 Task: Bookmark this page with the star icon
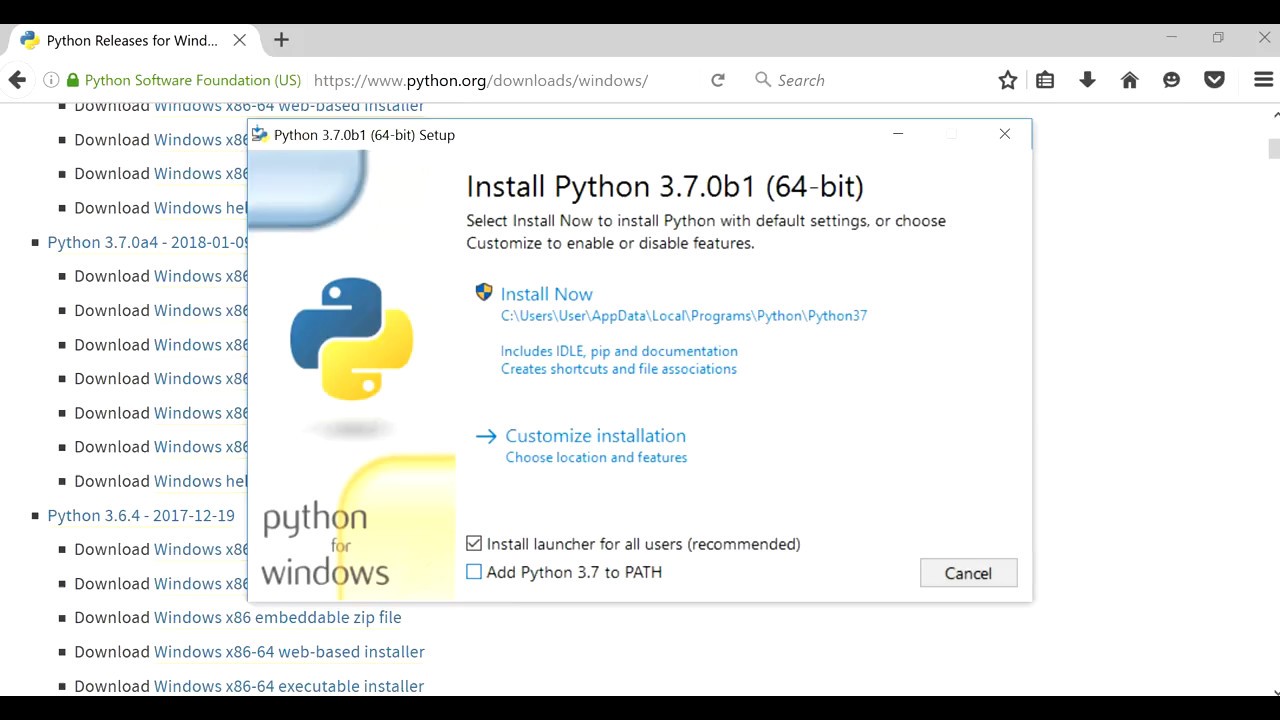point(1007,80)
